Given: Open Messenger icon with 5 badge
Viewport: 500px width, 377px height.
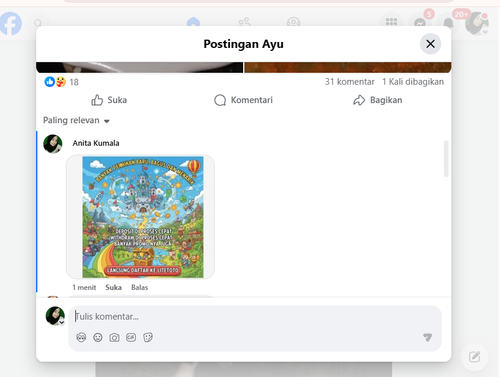Looking at the screenshot, I should coord(420,22).
